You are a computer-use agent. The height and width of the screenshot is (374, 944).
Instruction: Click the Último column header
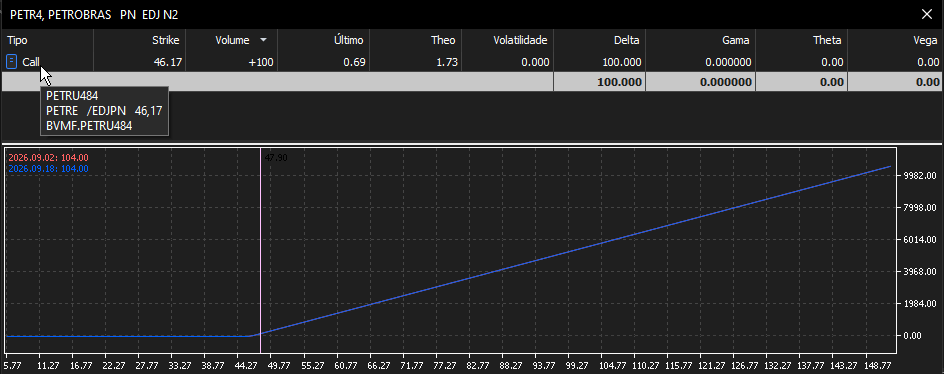pyautogui.click(x=349, y=40)
